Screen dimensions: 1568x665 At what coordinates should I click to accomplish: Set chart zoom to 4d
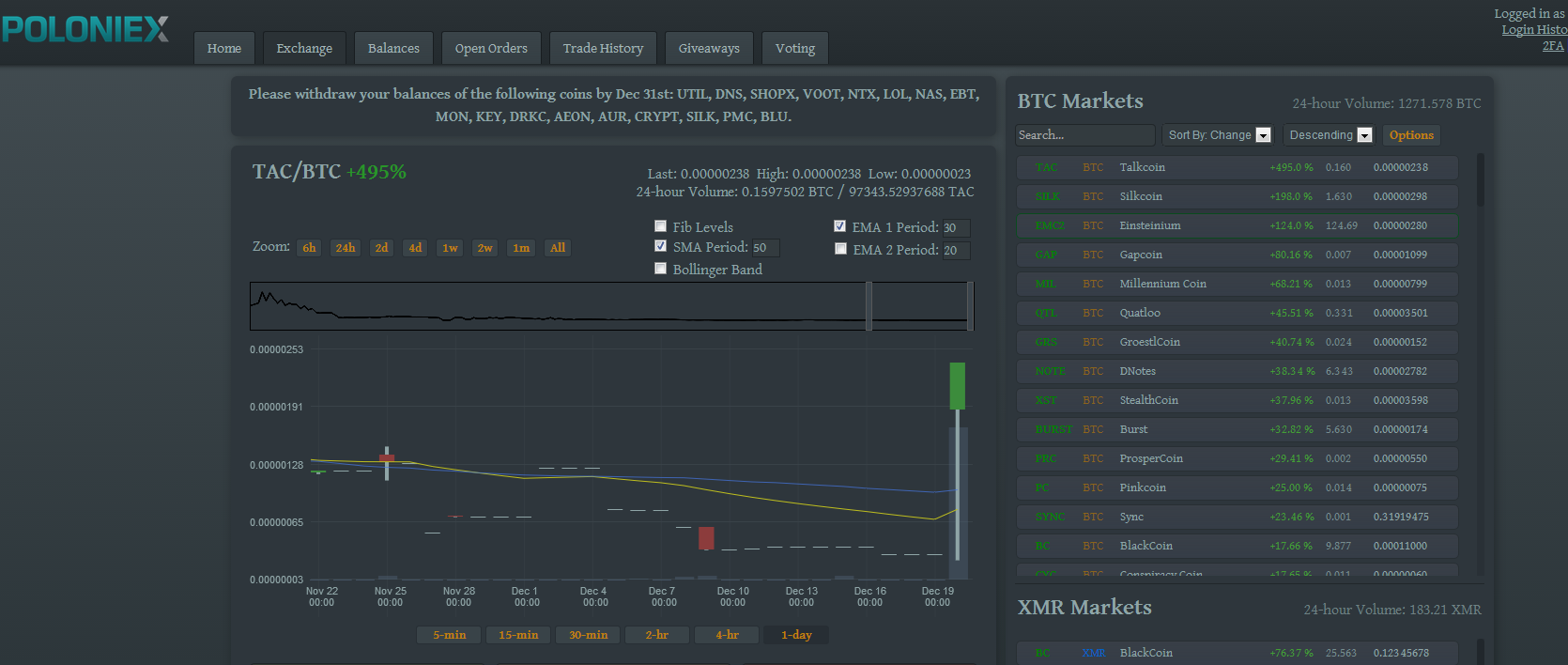(x=415, y=248)
